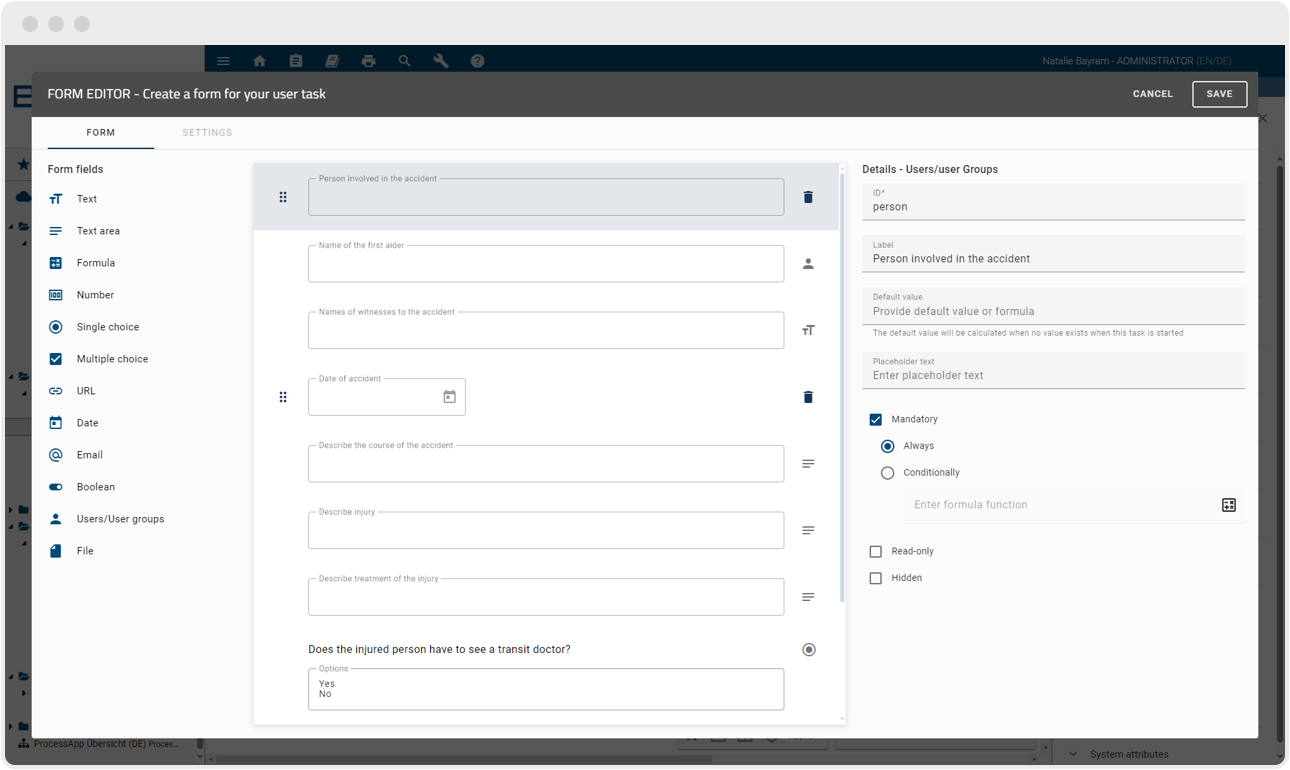
Task: Grab drag handle of Date of accident field
Action: 283,397
